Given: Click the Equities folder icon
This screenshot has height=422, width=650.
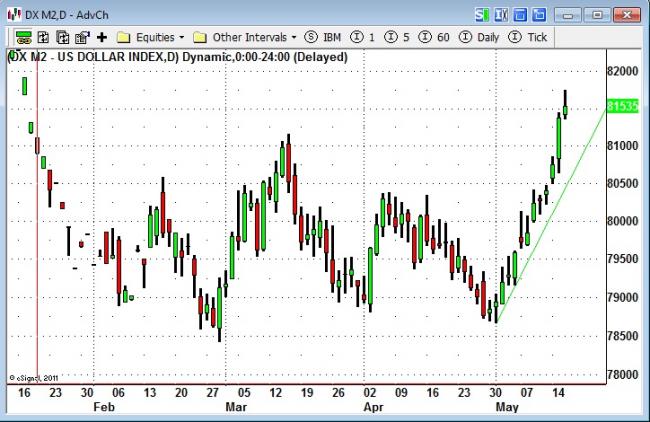Looking at the screenshot, I should point(124,38).
